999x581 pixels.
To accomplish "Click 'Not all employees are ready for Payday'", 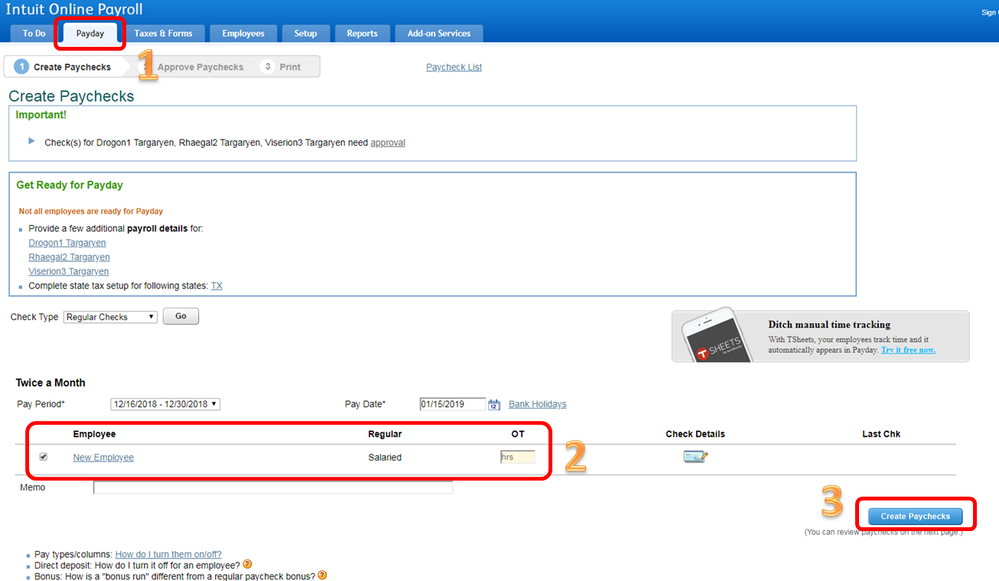I will point(90,211).
